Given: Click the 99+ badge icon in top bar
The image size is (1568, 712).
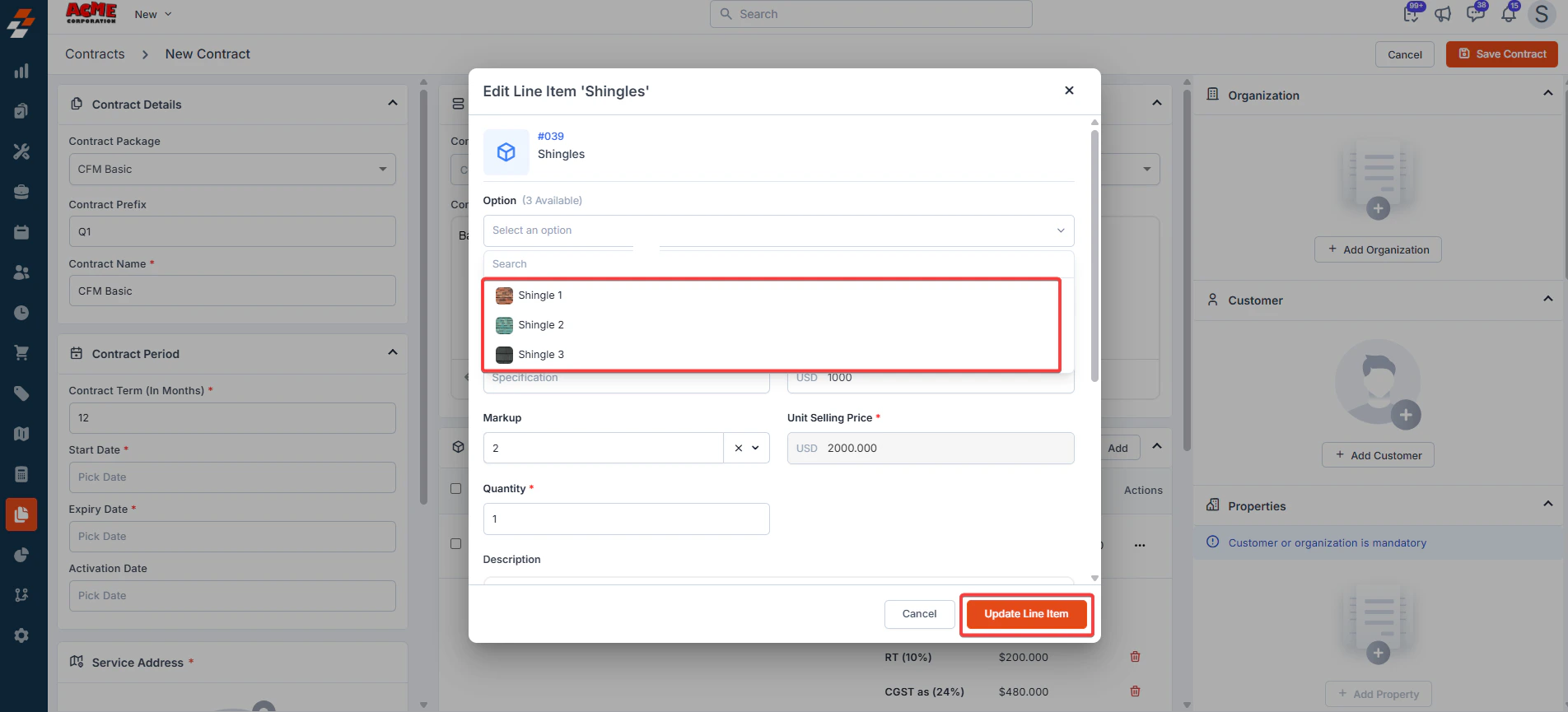Looking at the screenshot, I should (1412, 13).
